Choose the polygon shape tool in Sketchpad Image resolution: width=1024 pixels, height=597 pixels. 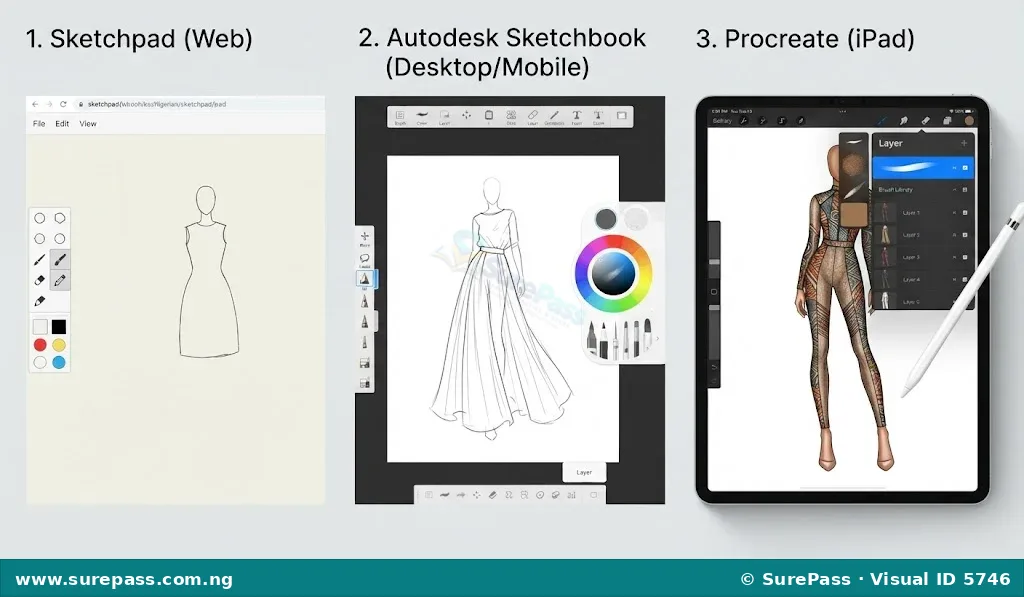click(x=59, y=218)
